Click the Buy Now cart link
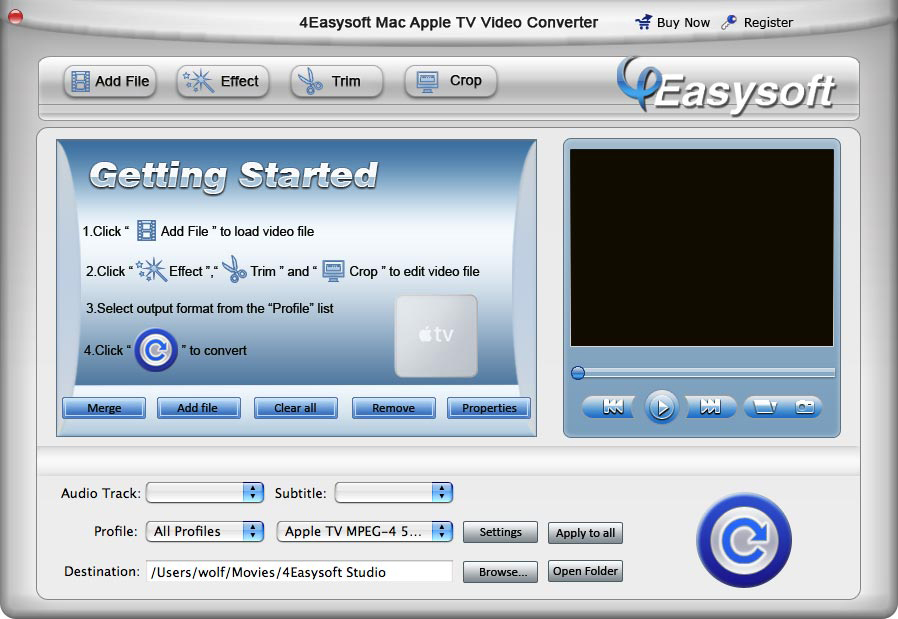This screenshot has height=619, width=898. point(672,23)
